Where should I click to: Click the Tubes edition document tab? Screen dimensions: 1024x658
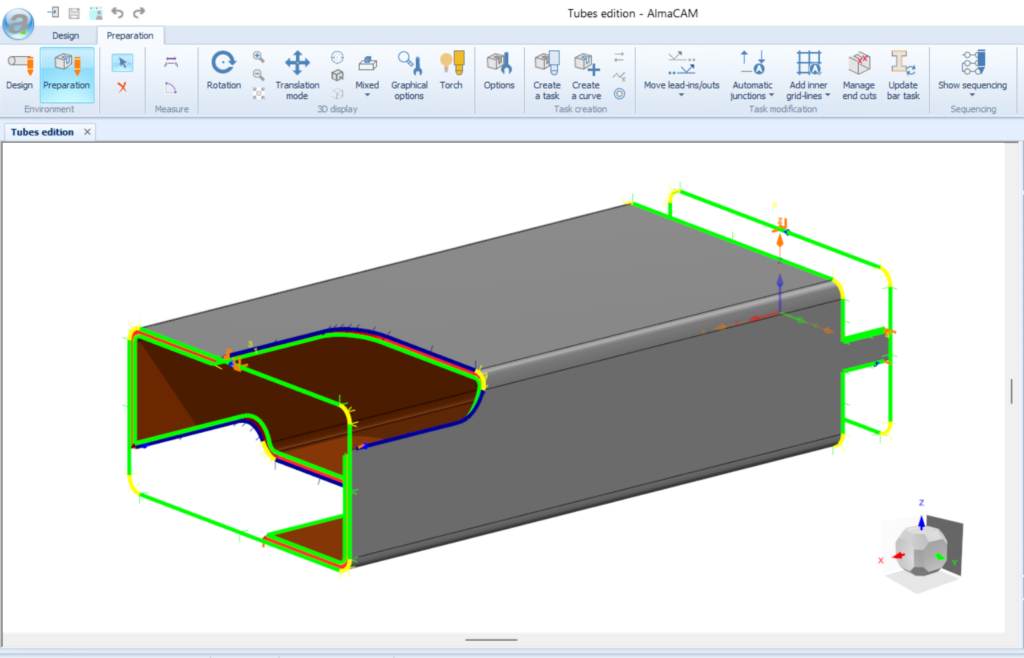click(x=41, y=131)
